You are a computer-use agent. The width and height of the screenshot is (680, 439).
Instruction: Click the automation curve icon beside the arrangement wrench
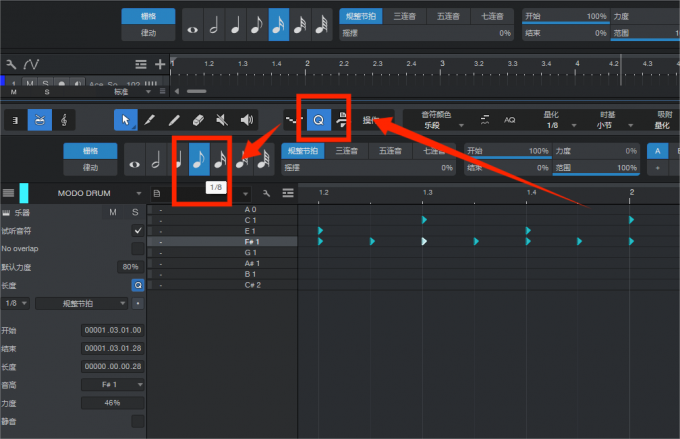tap(31, 65)
